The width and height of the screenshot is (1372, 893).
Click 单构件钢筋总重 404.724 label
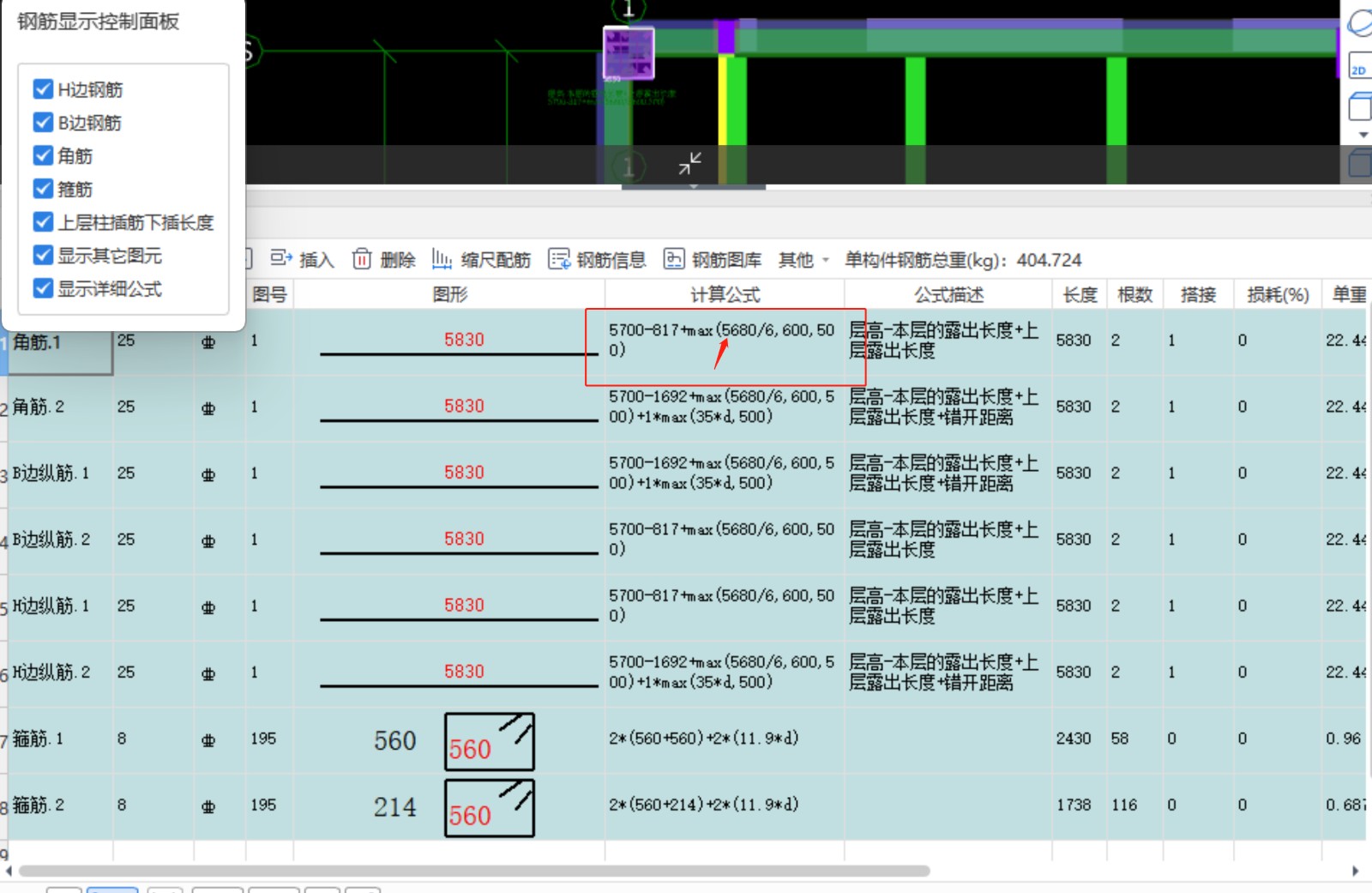pos(963,260)
